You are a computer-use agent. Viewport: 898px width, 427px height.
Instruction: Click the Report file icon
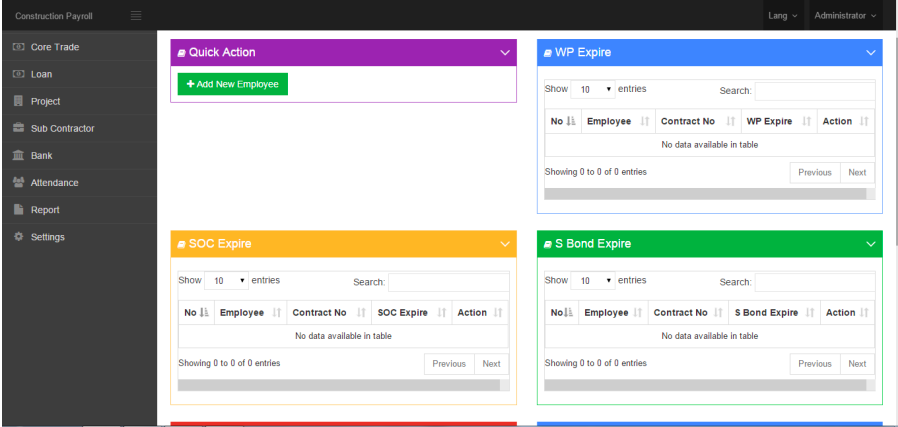coord(18,209)
